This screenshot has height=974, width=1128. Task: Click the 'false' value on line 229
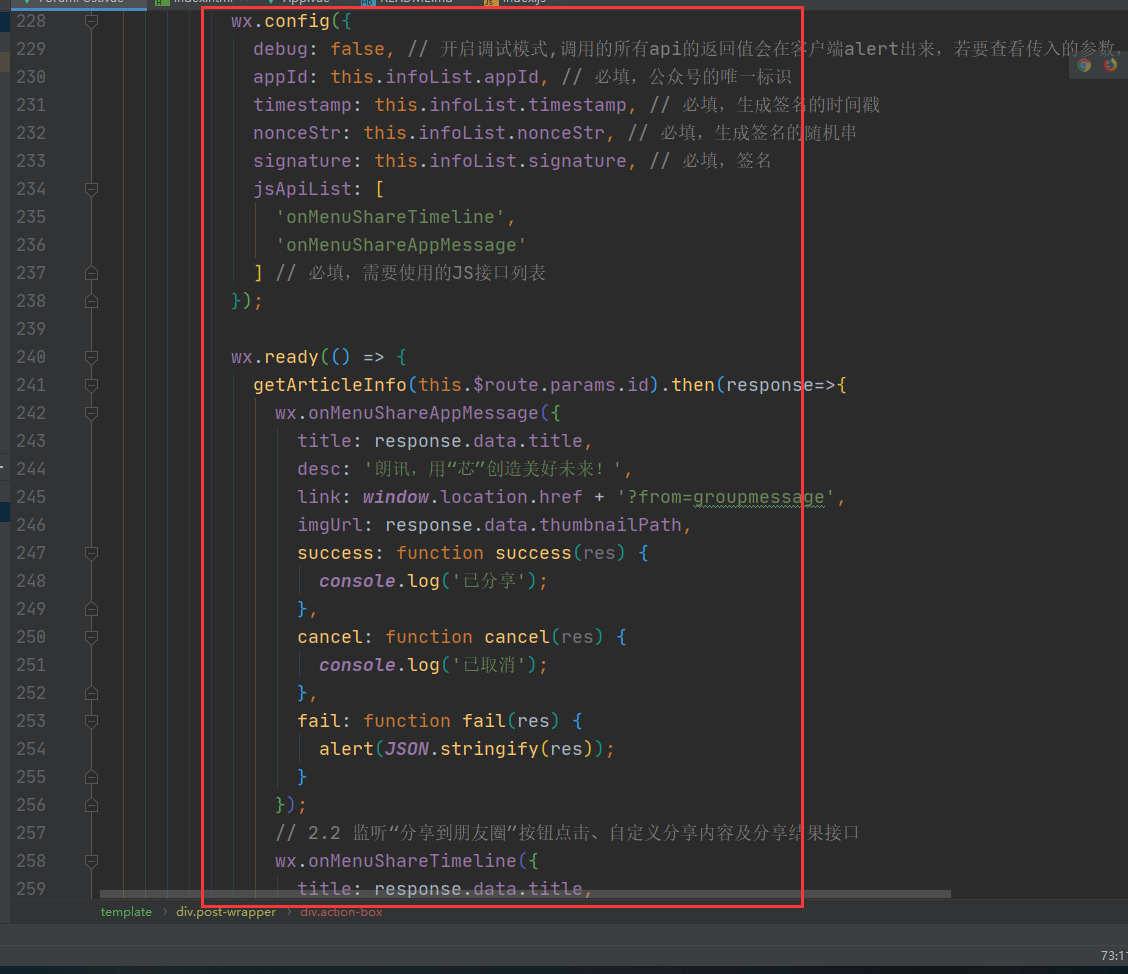[358, 49]
